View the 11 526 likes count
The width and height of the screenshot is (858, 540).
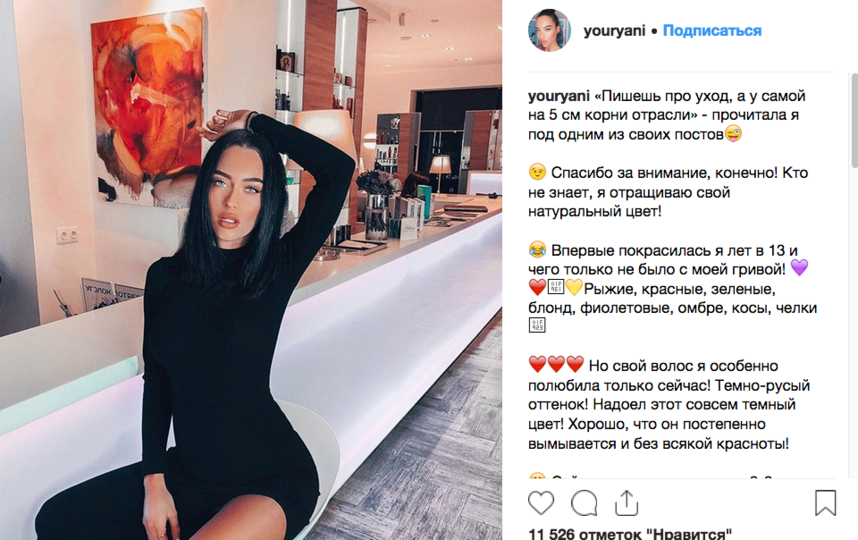tap(630, 533)
